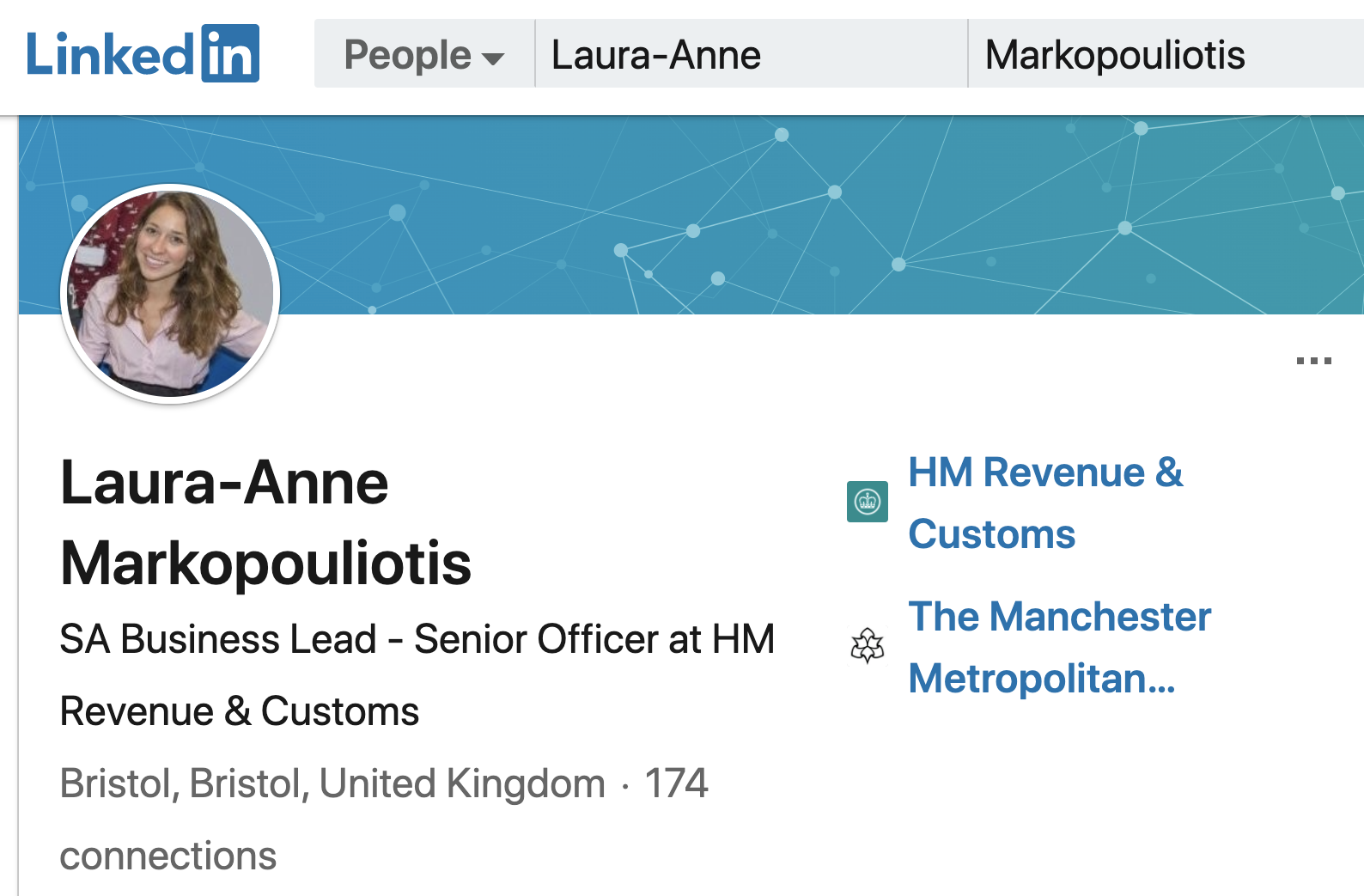Click the 174 connections count
The height and width of the screenshot is (896, 1364).
pyautogui.click(x=676, y=783)
